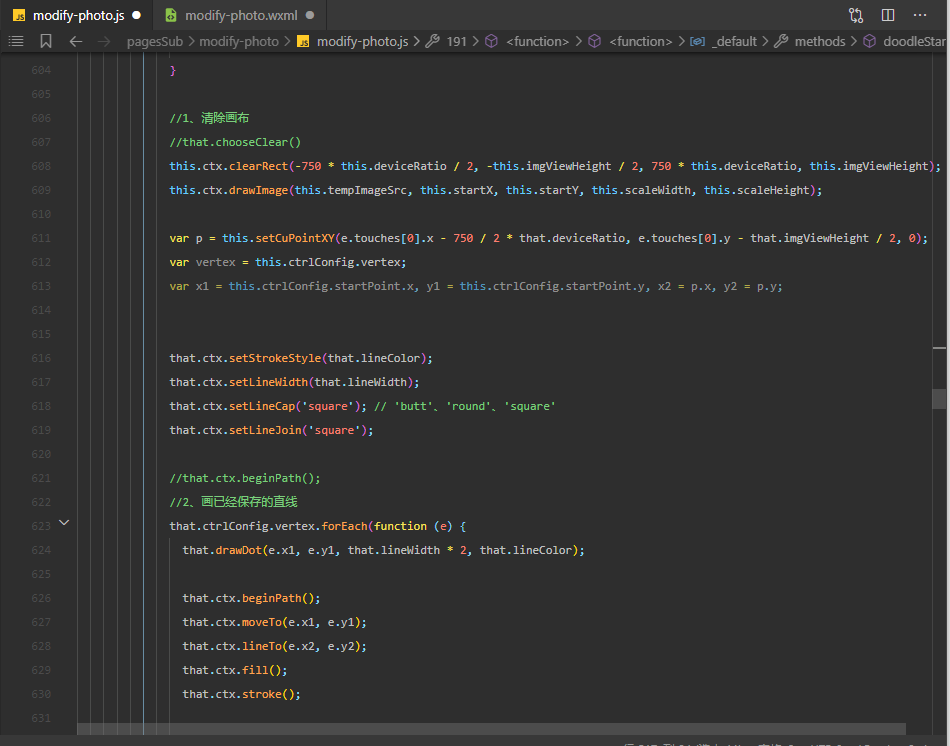The width and height of the screenshot is (950, 746).
Task: Click the //1、清除画布 comment
Action: [x=209, y=118]
